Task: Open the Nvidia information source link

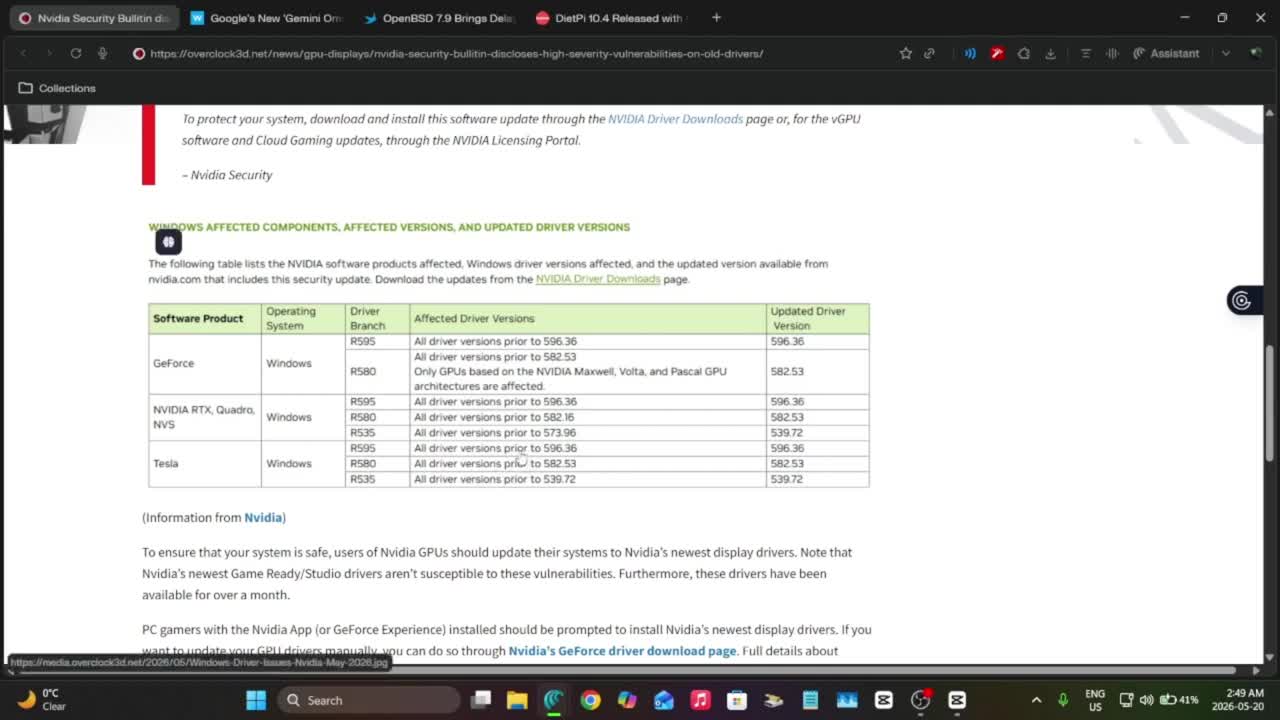Action: click(x=263, y=517)
